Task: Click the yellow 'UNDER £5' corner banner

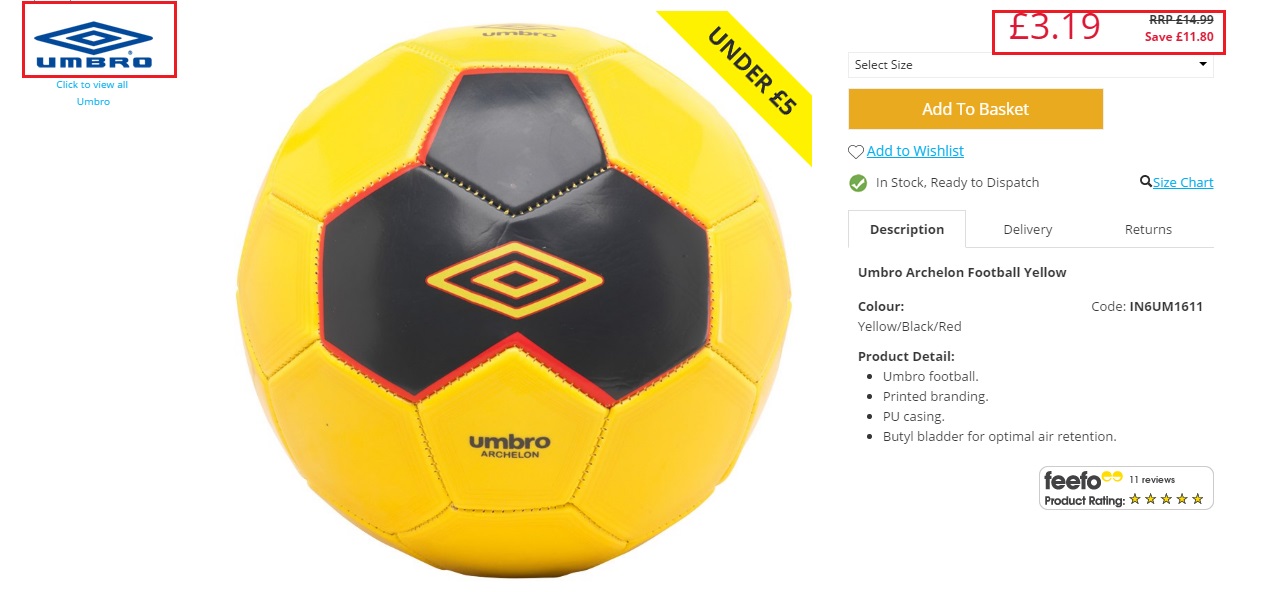Action: point(749,68)
